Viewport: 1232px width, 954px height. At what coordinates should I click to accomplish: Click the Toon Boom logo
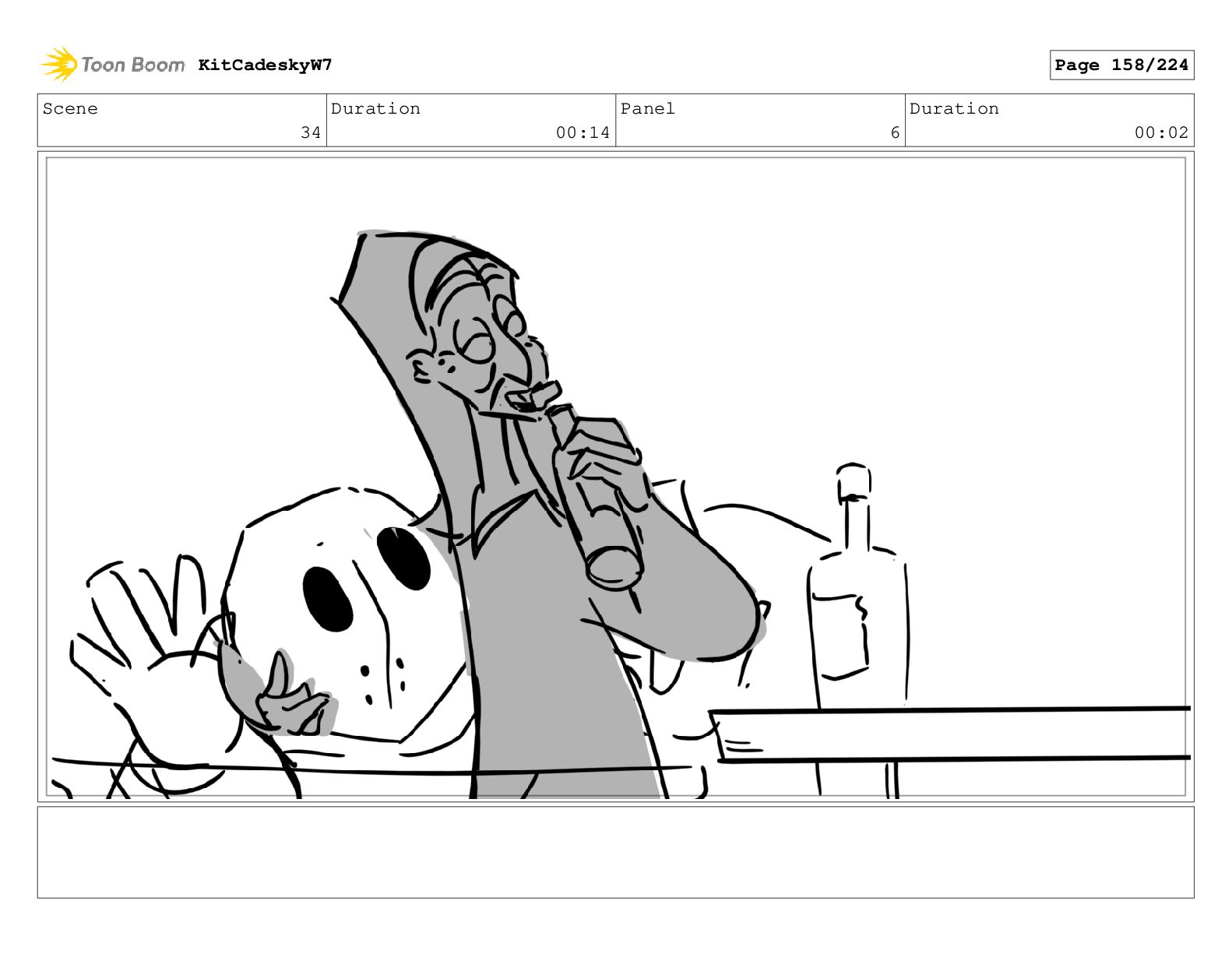(113, 65)
